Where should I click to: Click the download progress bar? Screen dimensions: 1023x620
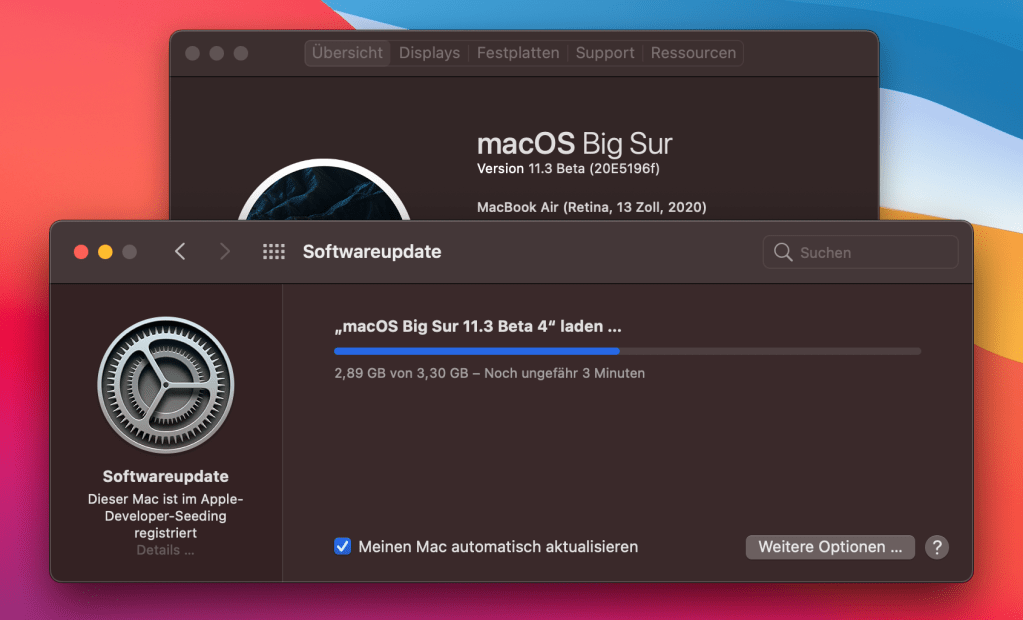[x=627, y=351]
